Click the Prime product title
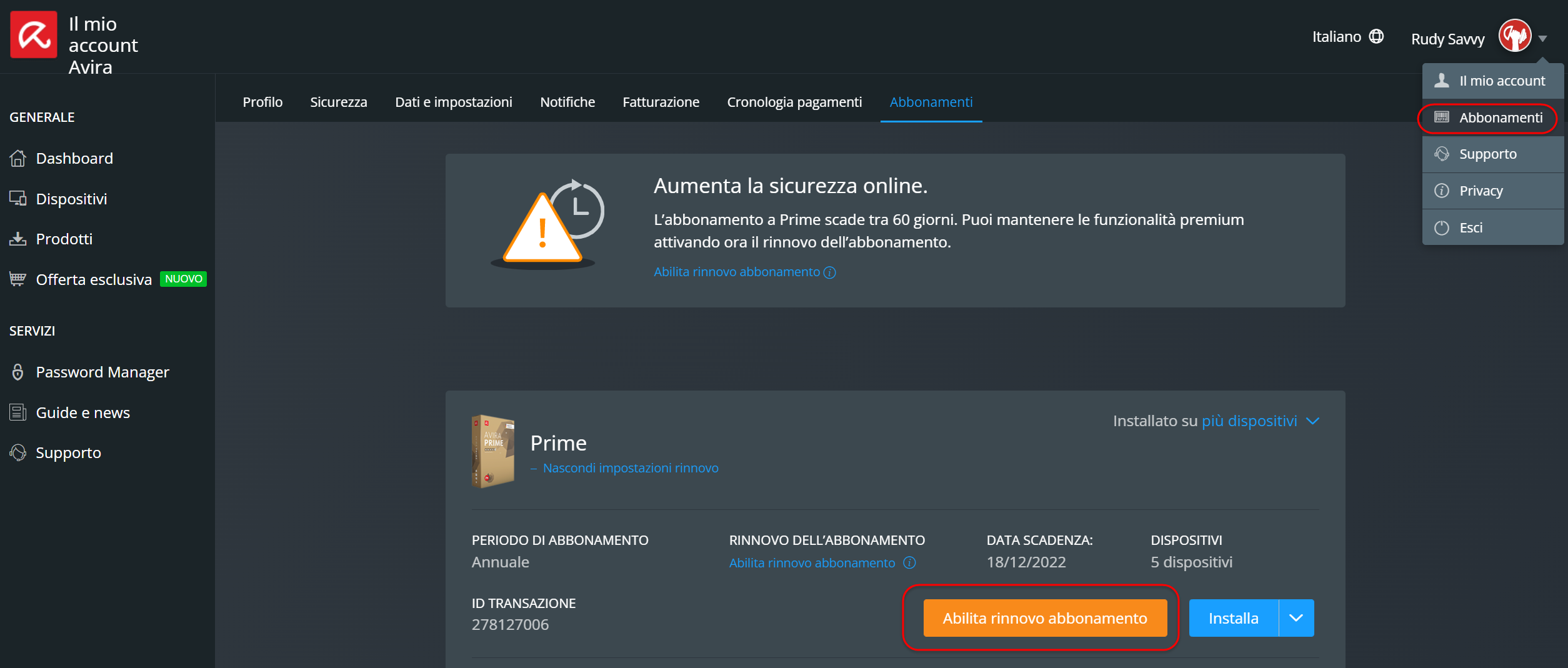Image resolution: width=1568 pixels, height=668 pixels. tap(558, 443)
